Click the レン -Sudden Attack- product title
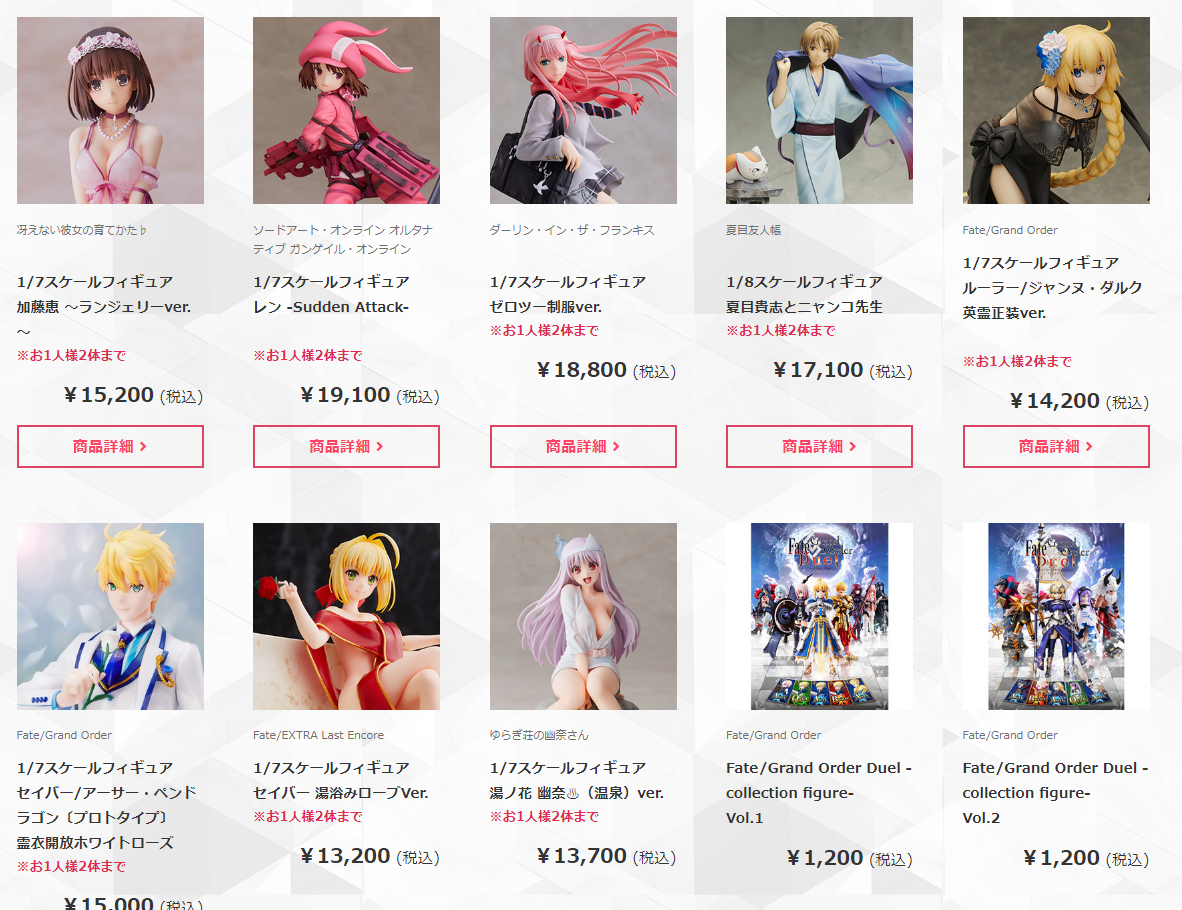 (x=332, y=294)
